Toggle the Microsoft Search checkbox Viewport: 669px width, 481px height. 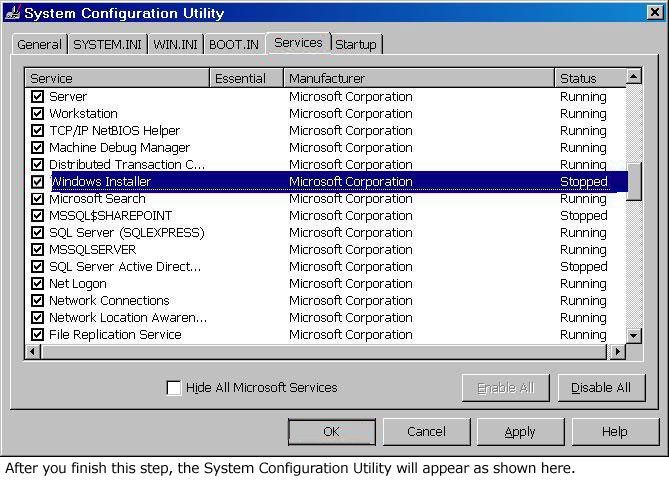[38, 198]
